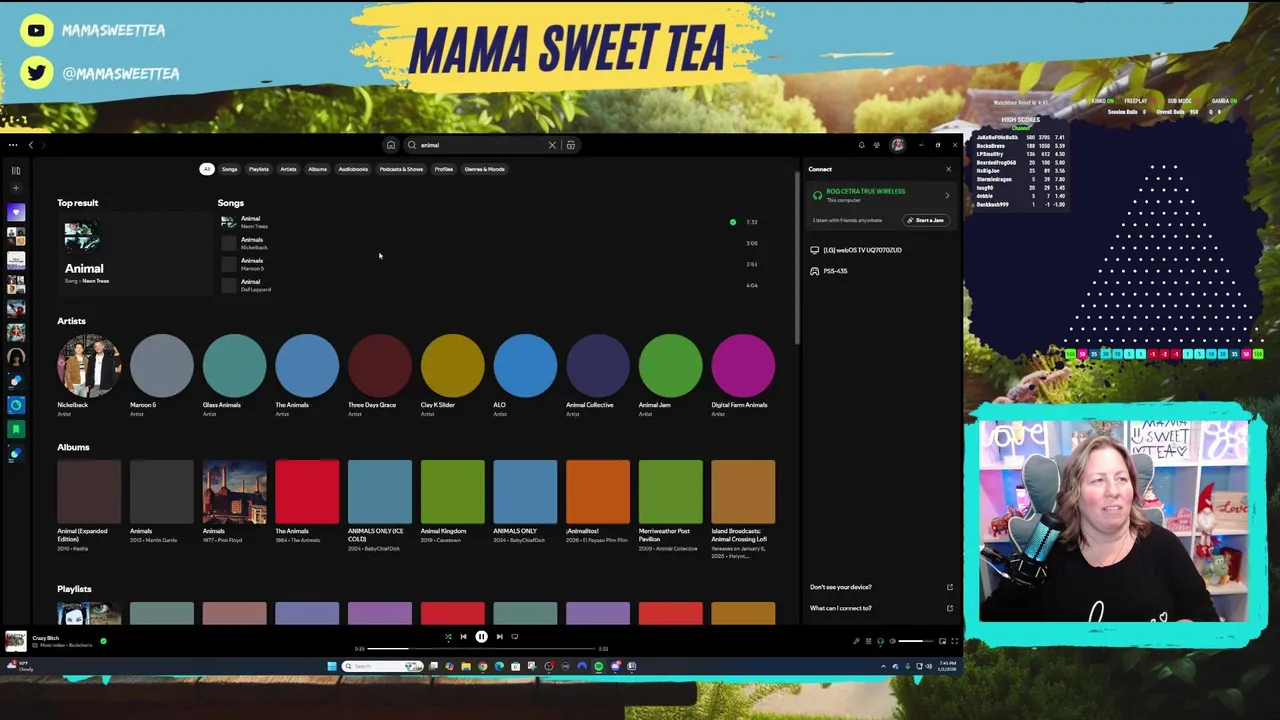
Task: Filter results by Albums
Action: (x=318, y=169)
